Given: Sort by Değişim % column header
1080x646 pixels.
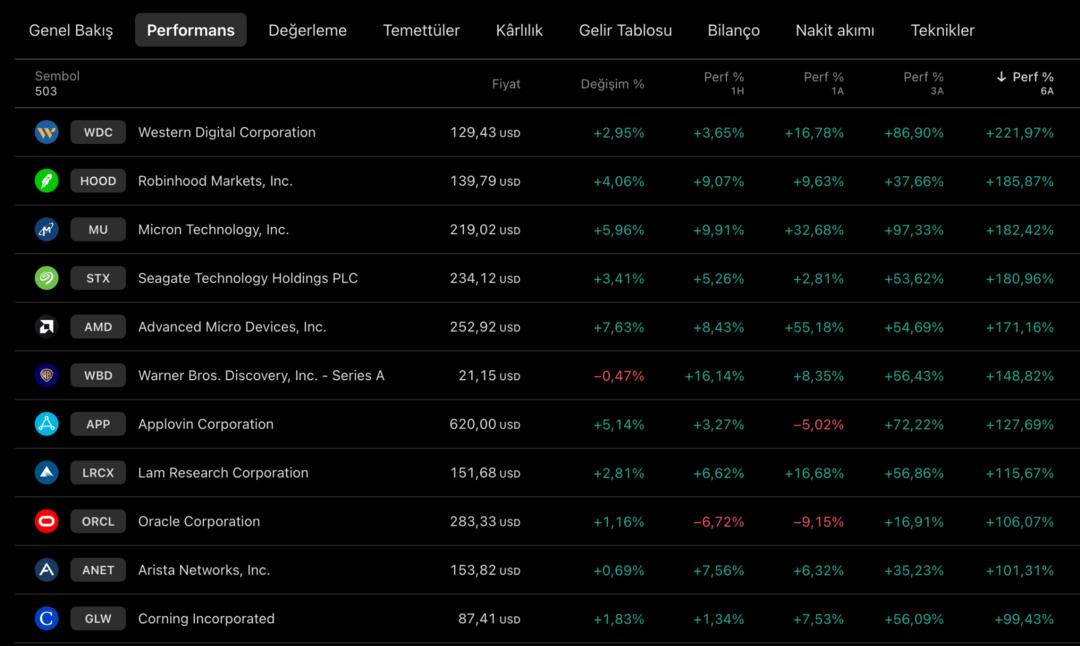Looking at the screenshot, I should point(612,84).
